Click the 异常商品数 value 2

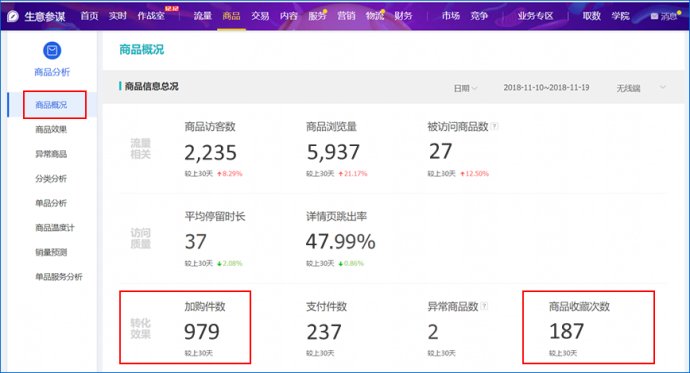click(x=433, y=332)
